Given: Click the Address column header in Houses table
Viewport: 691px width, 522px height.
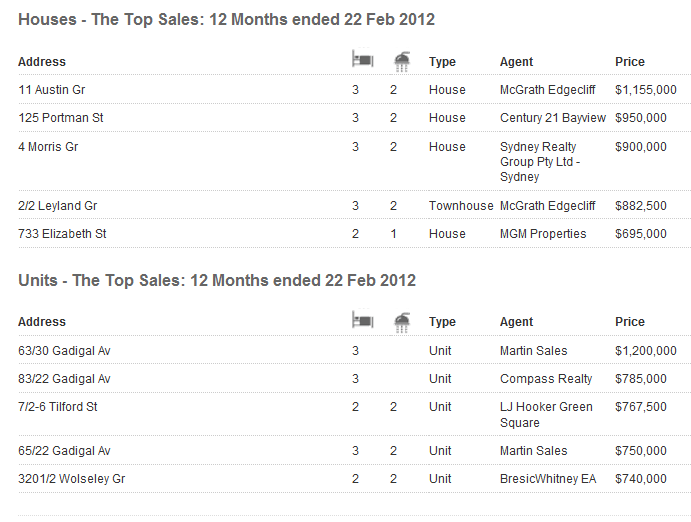Looking at the screenshot, I should tap(42, 62).
